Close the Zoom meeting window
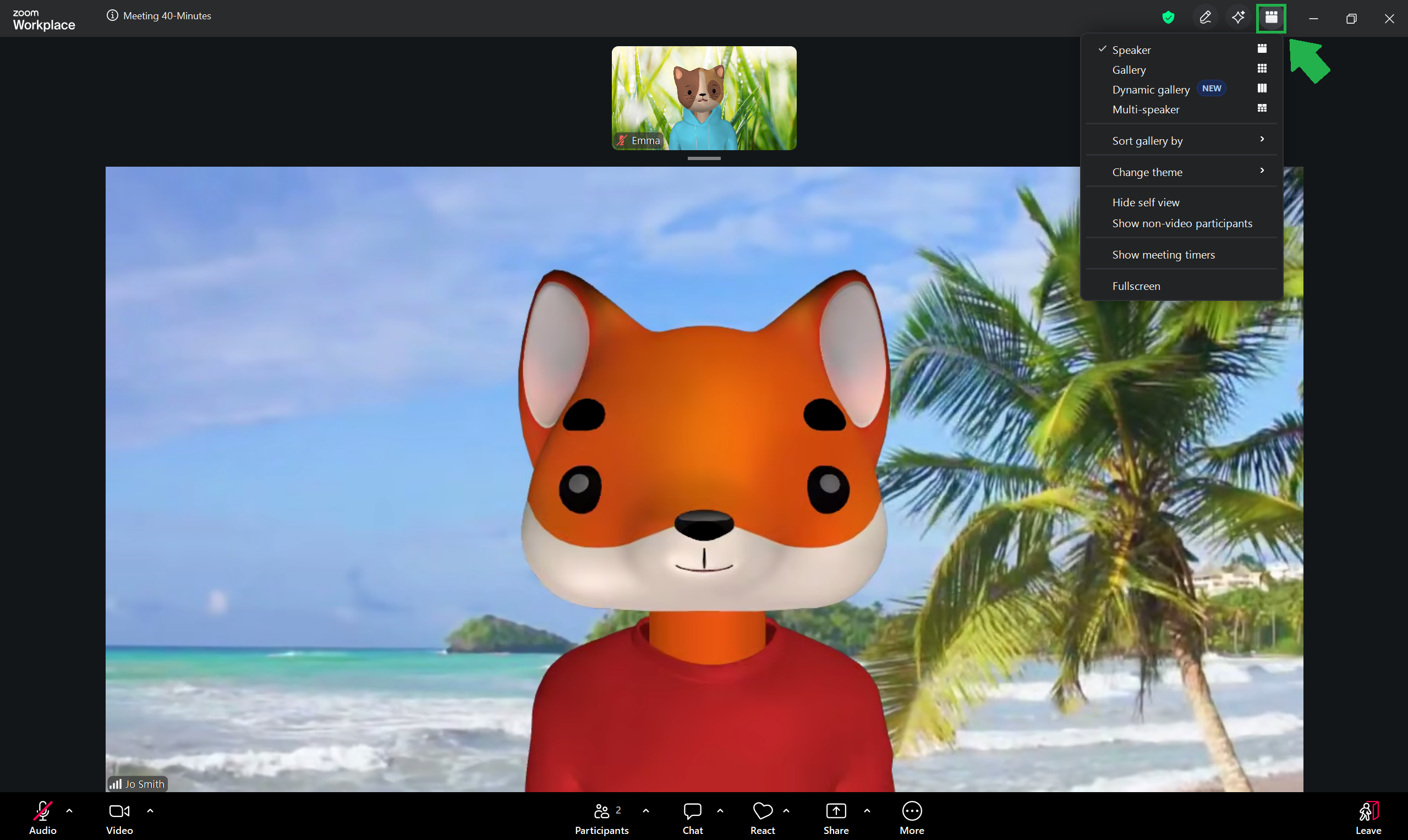Image resolution: width=1408 pixels, height=840 pixels. point(1389,19)
